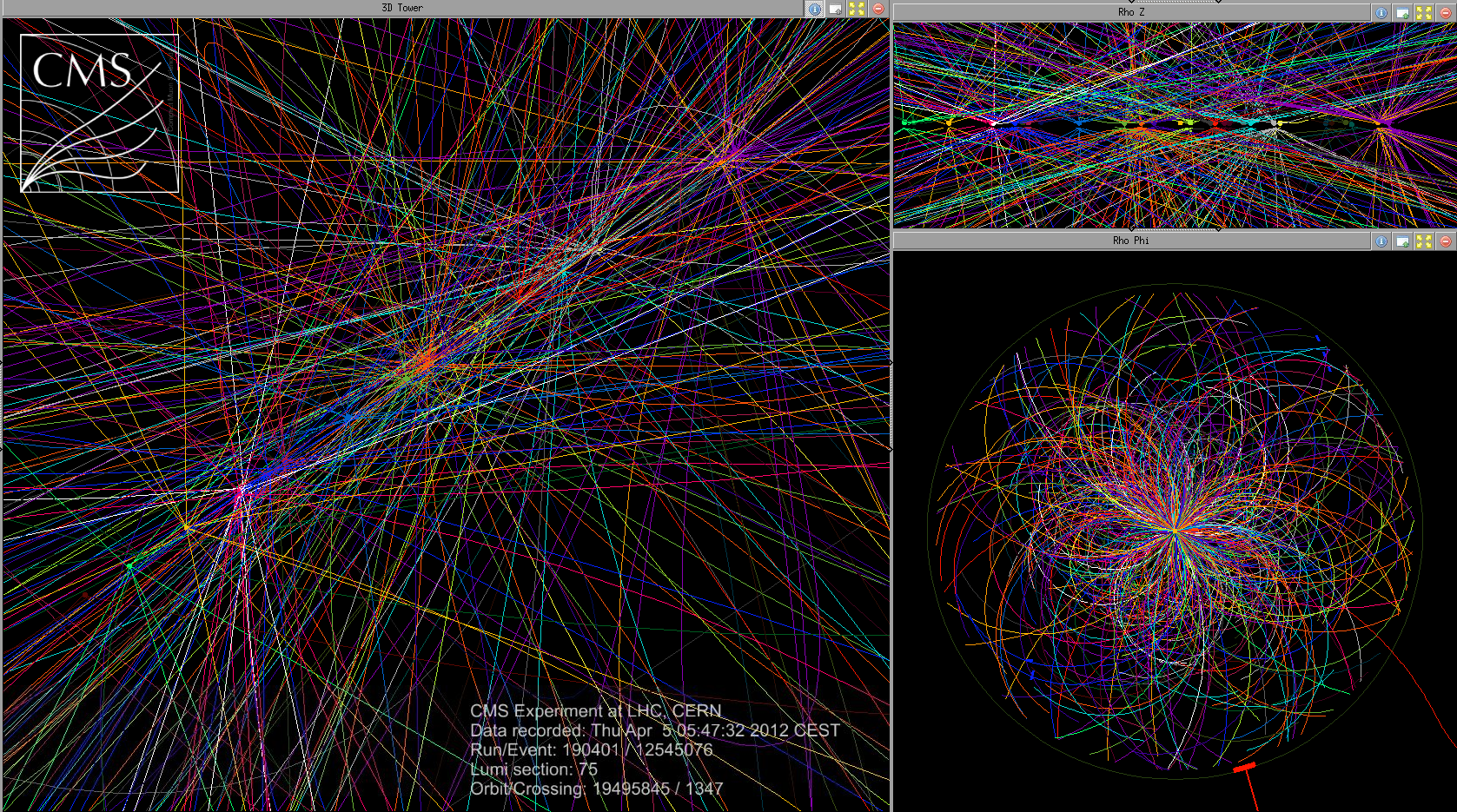Screen dimensions: 1457x812
Task: Open the info panel for the Rho Phi view
Action: click(1382, 241)
